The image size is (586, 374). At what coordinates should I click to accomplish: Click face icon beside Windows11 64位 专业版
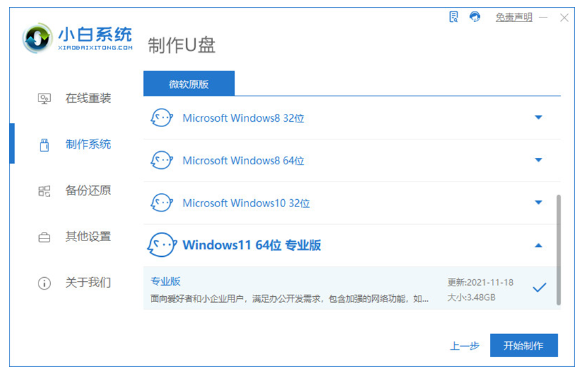coord(162,245)
